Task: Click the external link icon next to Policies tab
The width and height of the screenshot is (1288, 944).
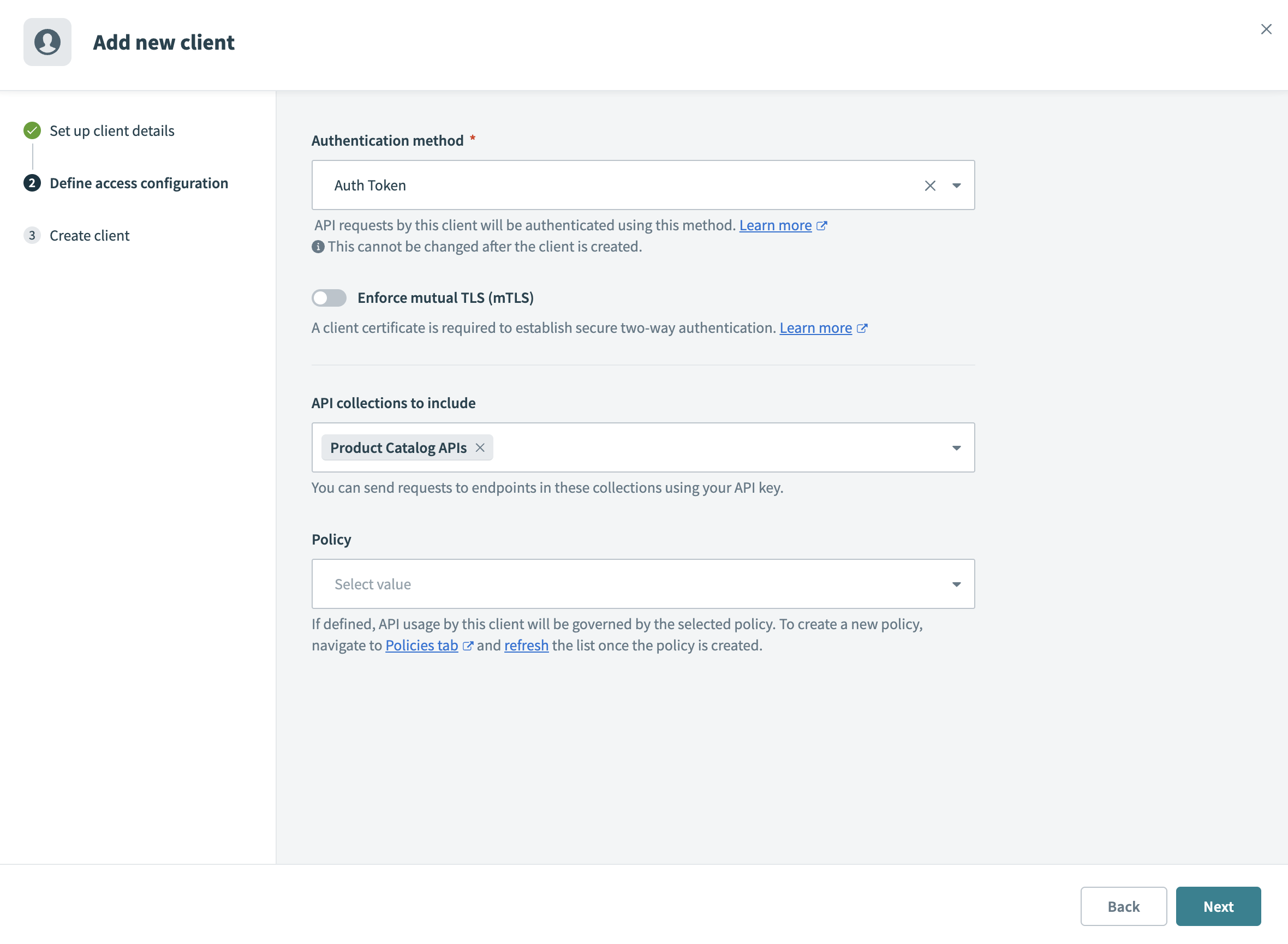Action: click(470, 645)
